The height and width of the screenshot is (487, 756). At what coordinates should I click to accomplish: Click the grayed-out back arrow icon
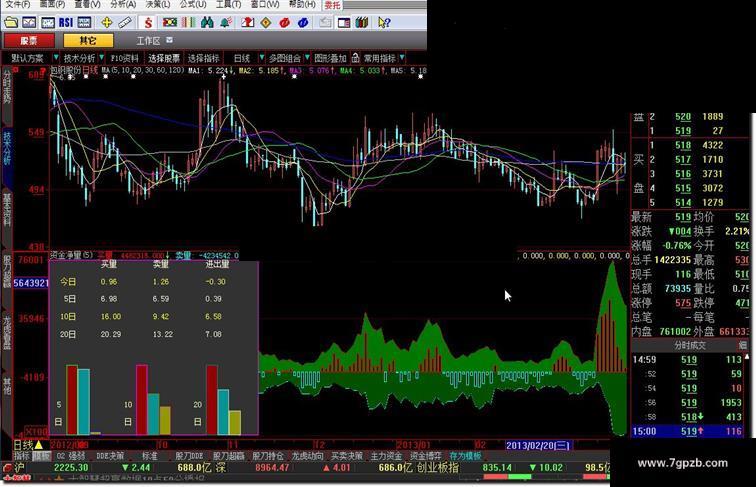(x=325, y=23)
